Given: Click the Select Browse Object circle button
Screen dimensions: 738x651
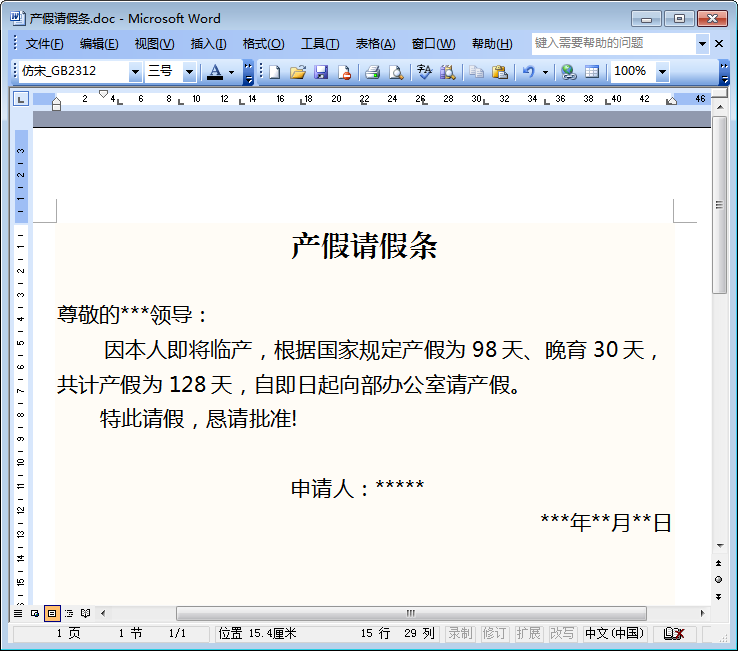Looking at the screenshot, I should [x=718, y=579].
